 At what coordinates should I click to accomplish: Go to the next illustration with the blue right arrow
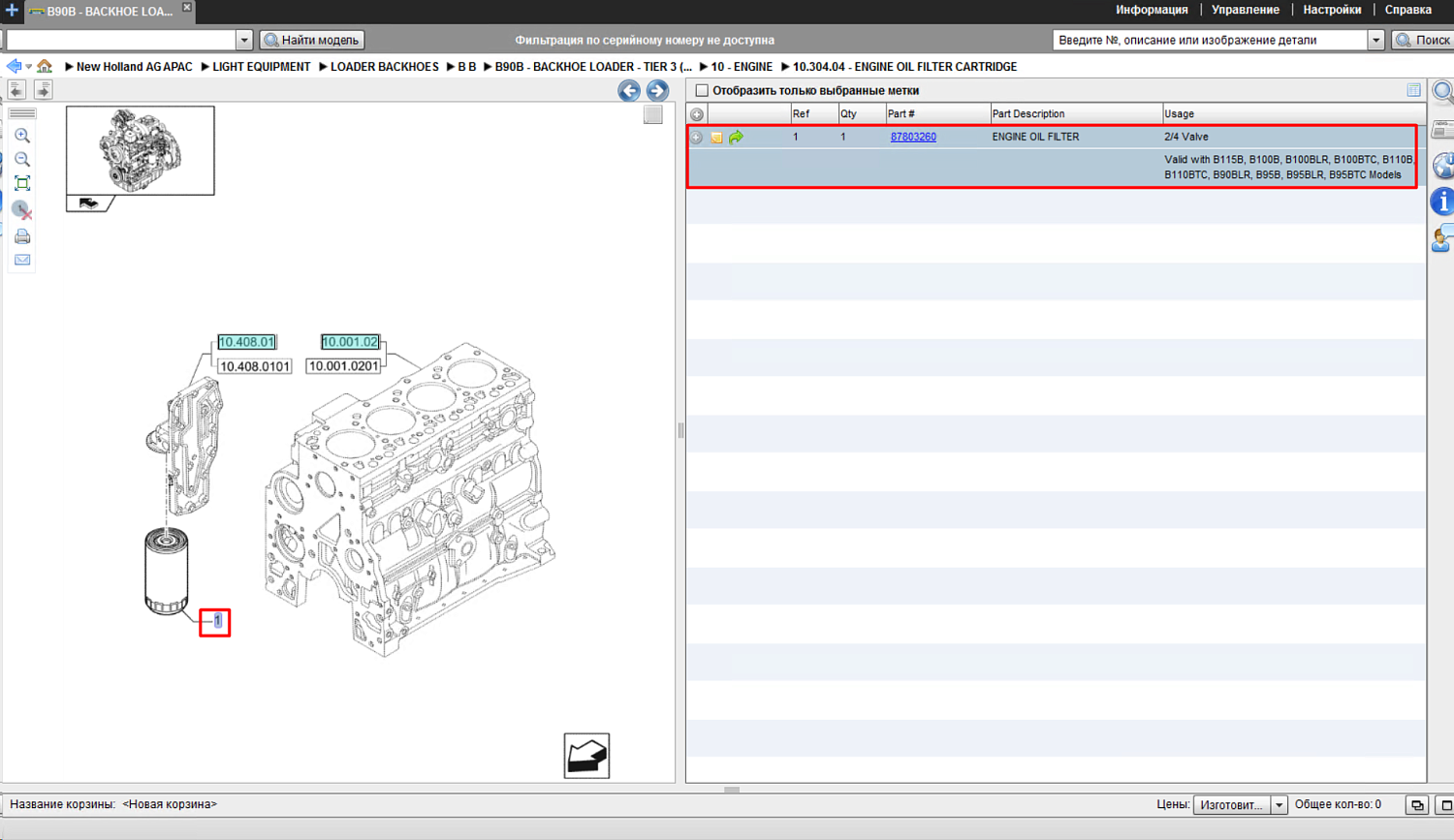pyautogui.click(x=657, y=90)
